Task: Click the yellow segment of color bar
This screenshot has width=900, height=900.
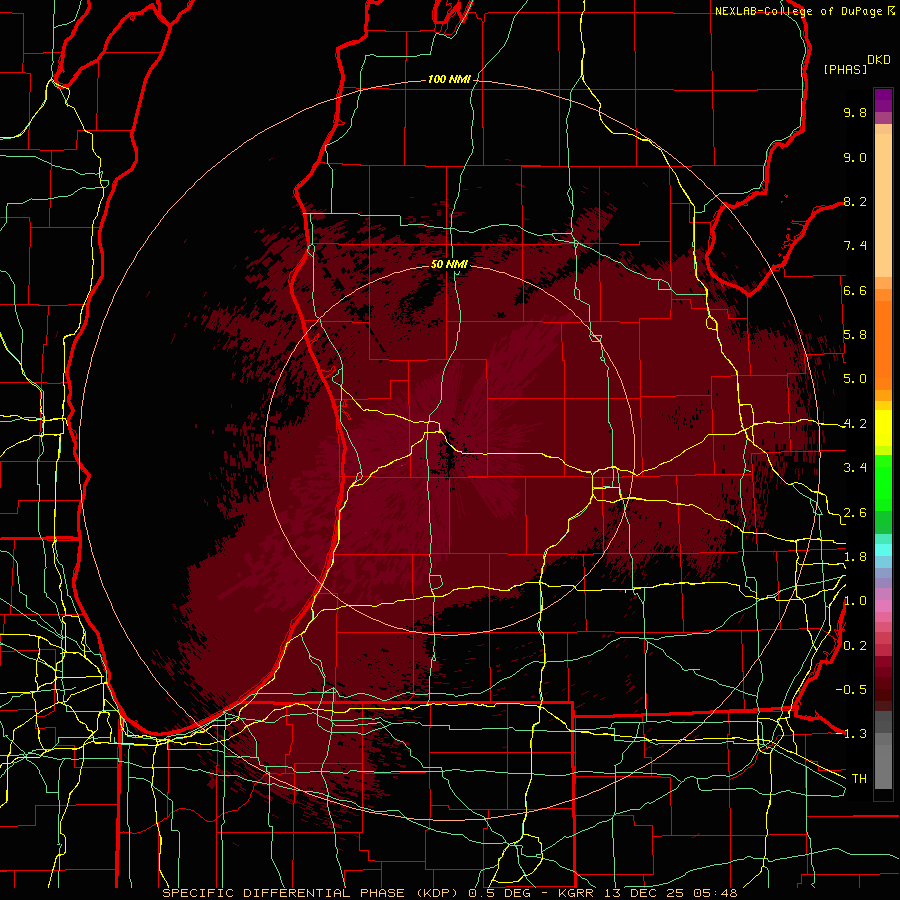Action: (x=883, y=428)
